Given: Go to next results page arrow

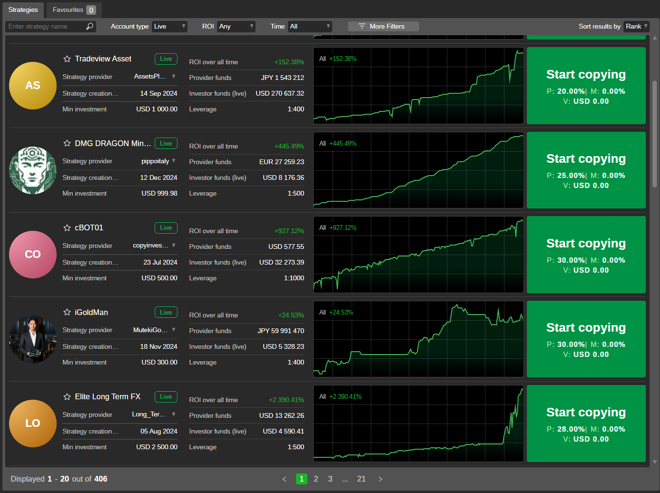Looking at the screenshot, I should 380,479.
